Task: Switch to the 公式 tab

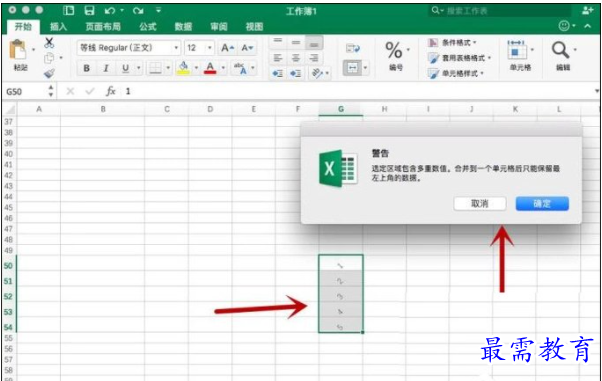Action: [x=147, y=27]
